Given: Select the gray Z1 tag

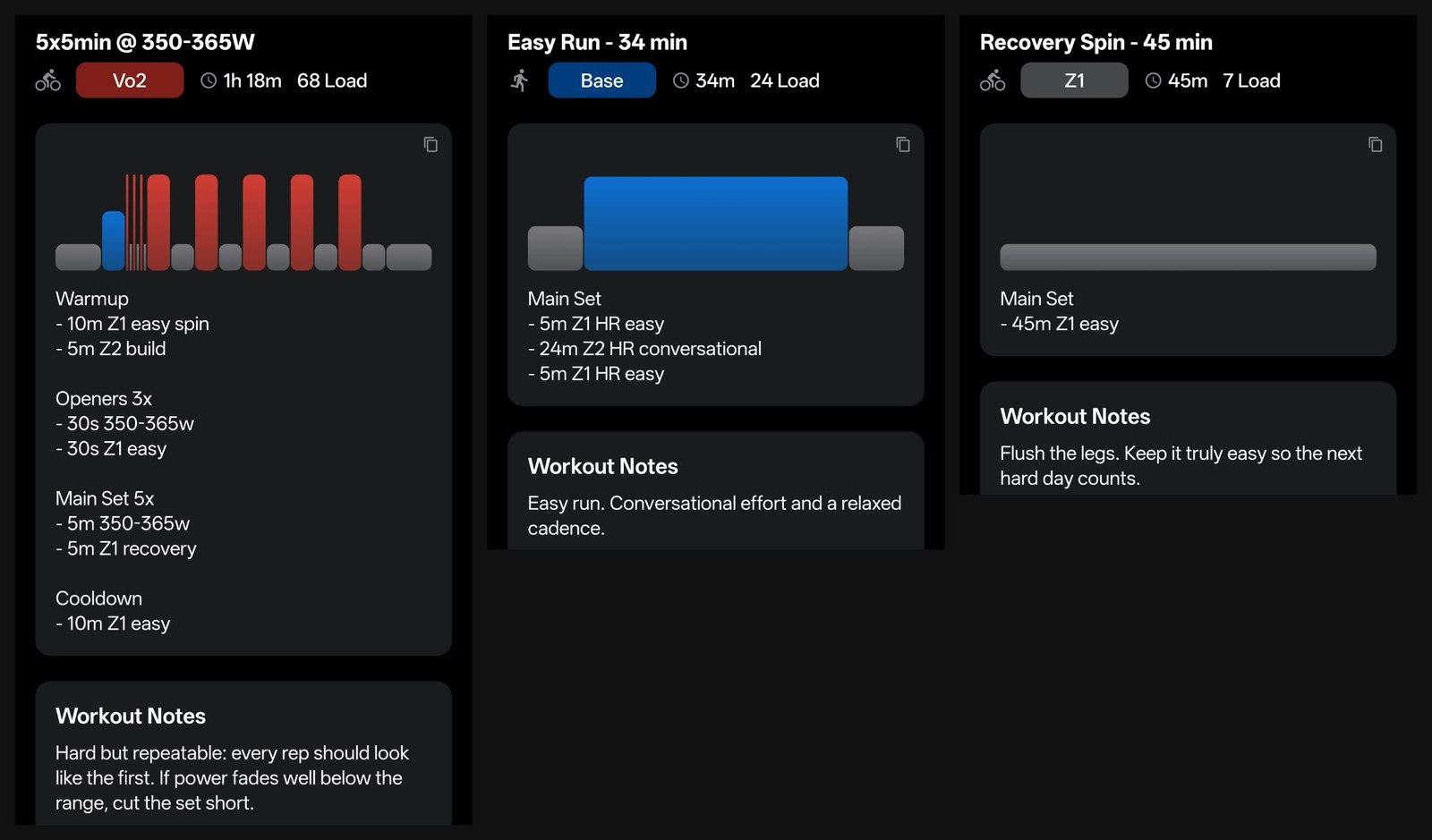Looking at the screenshot, I should coord(1074,81).
